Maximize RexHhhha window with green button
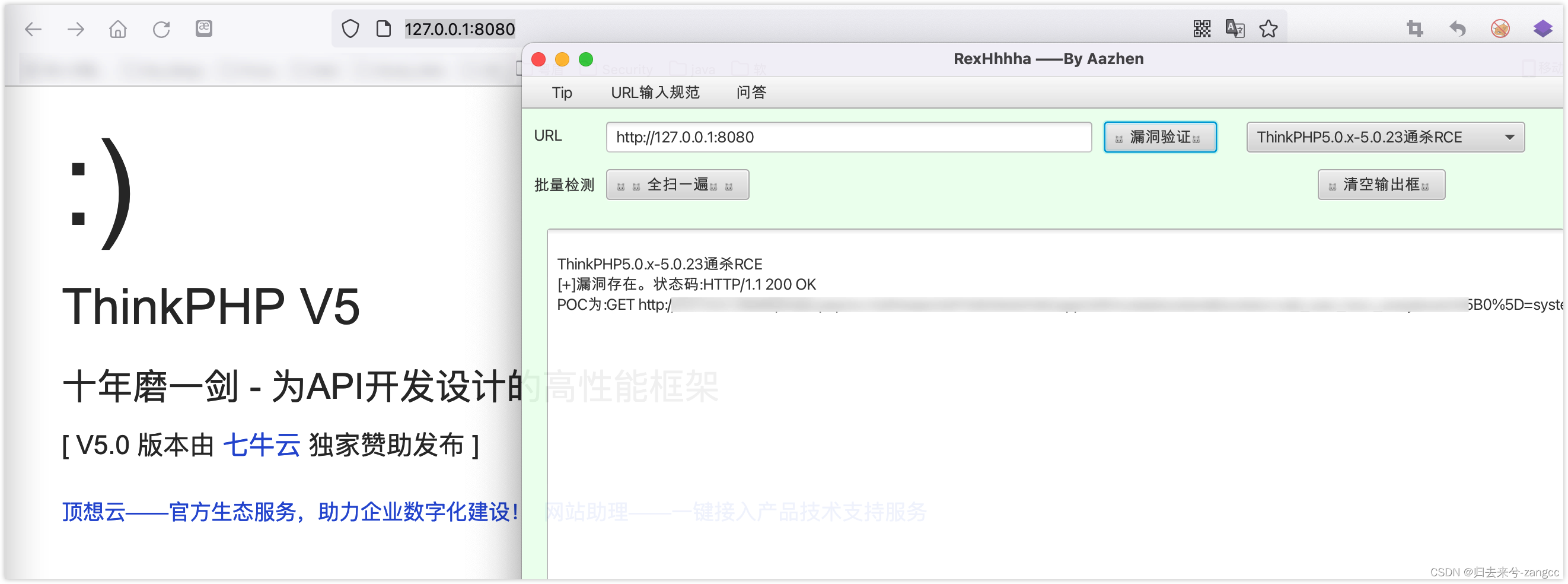Image resolution: width=1568 pixels, height=584 pixels. click(586, 59)
